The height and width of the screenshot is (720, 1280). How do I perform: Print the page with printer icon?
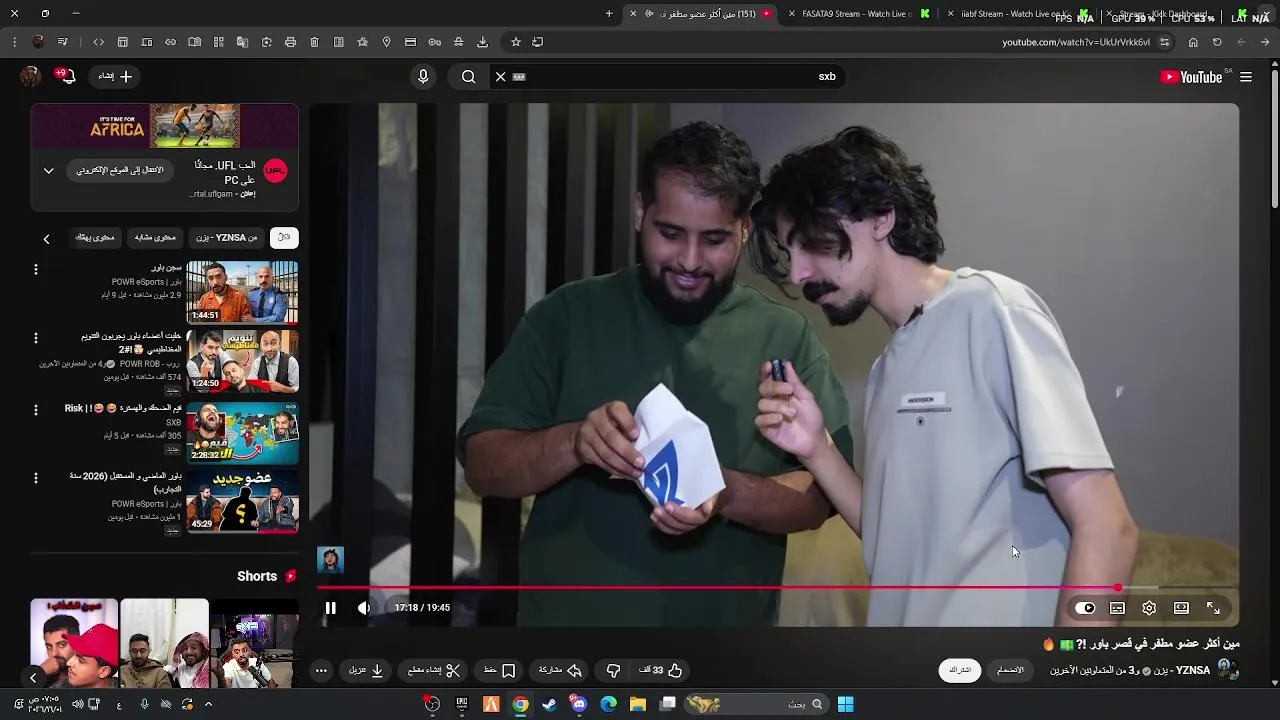pos(290,42)
